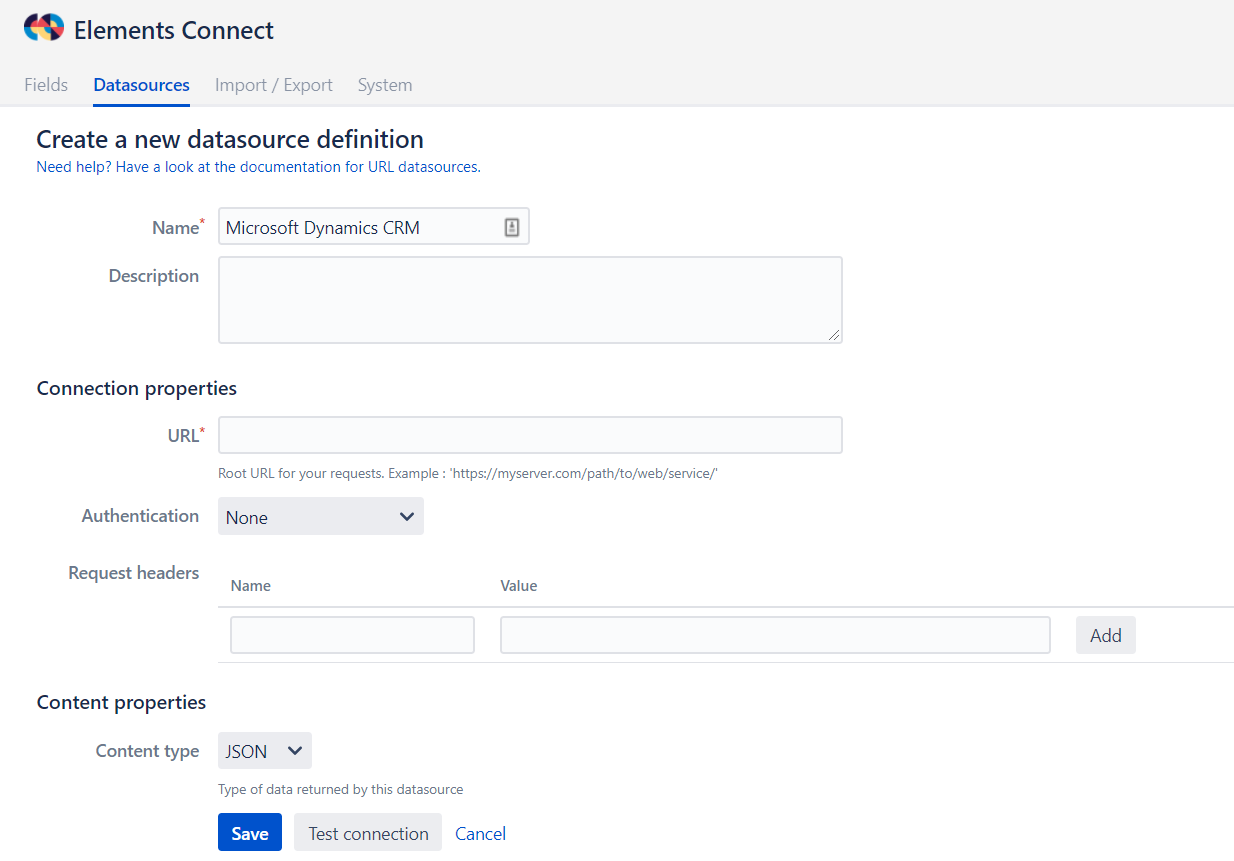Focus the request header Value input
Screen dimensions: 1234x861
[x=775, y=635]
